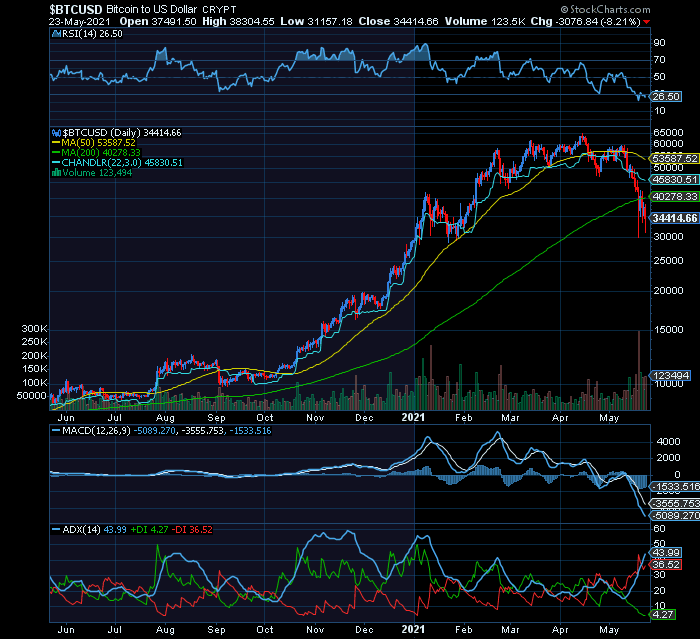The width and height of the screenshot is (700, 639).
Task: Click the Close 34414.66 header value
Action: pos(399,21)
